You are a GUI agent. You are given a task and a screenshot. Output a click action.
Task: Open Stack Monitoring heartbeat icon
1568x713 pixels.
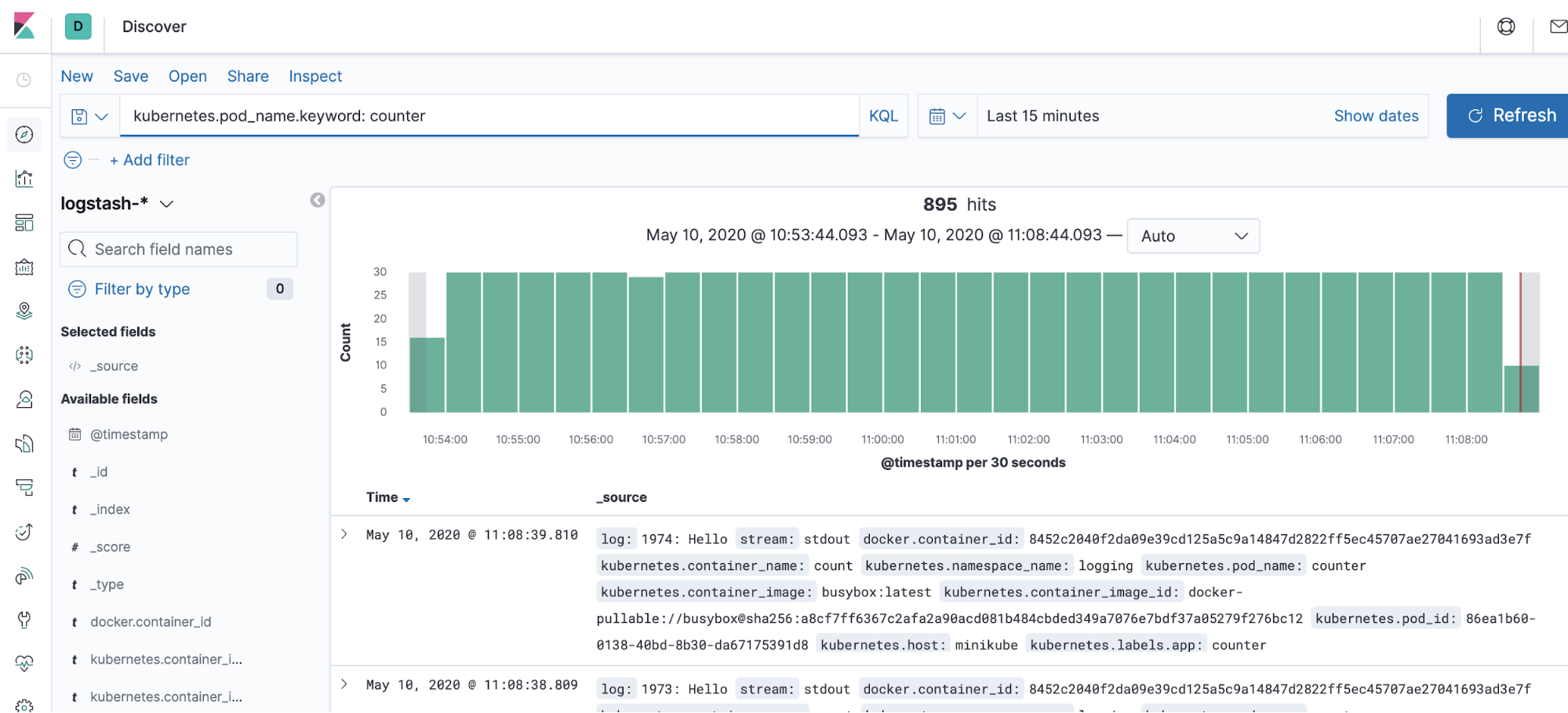click(24, 664)
